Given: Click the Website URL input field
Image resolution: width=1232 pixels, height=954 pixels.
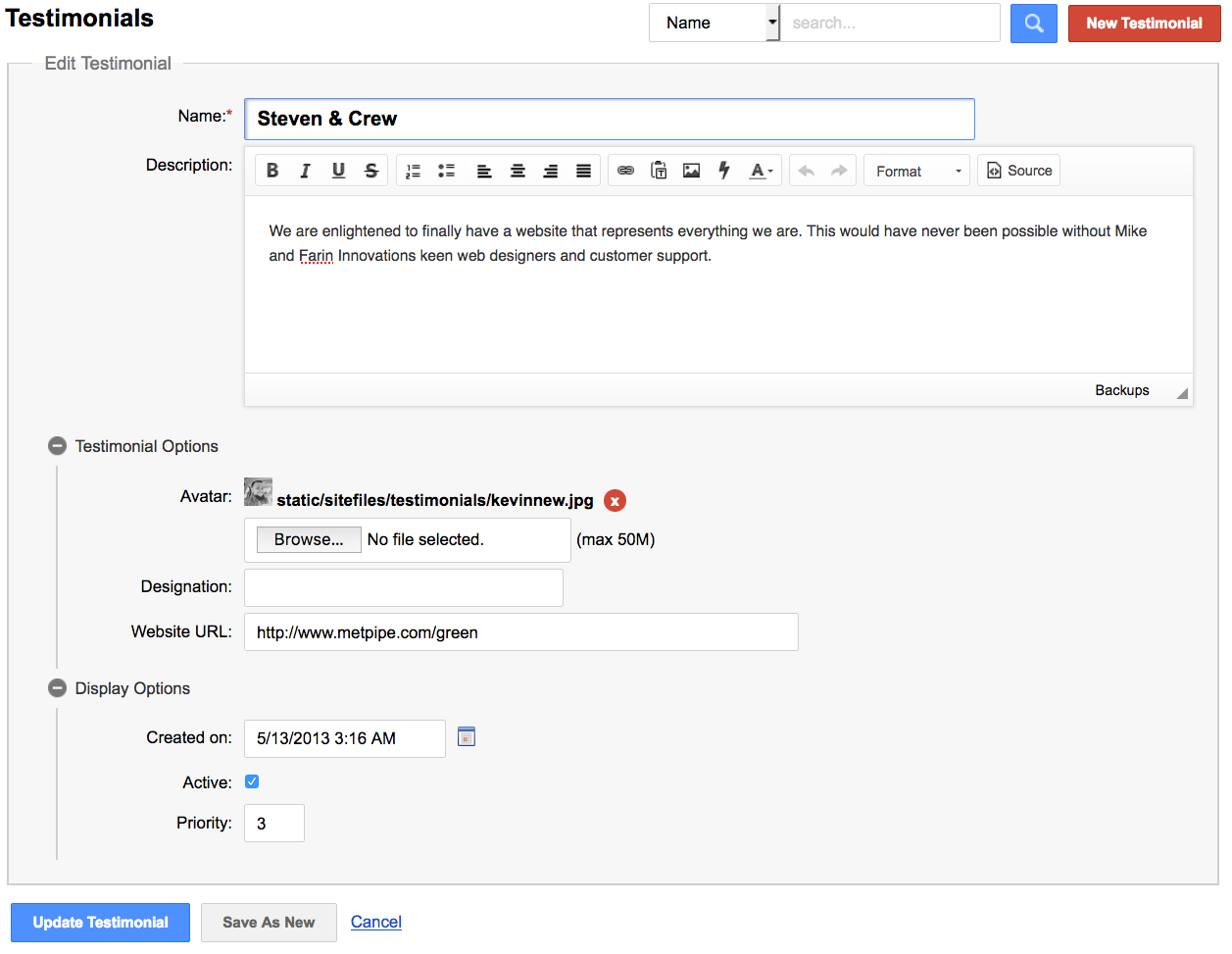Looking at the screenshot, I should [520, 632].
